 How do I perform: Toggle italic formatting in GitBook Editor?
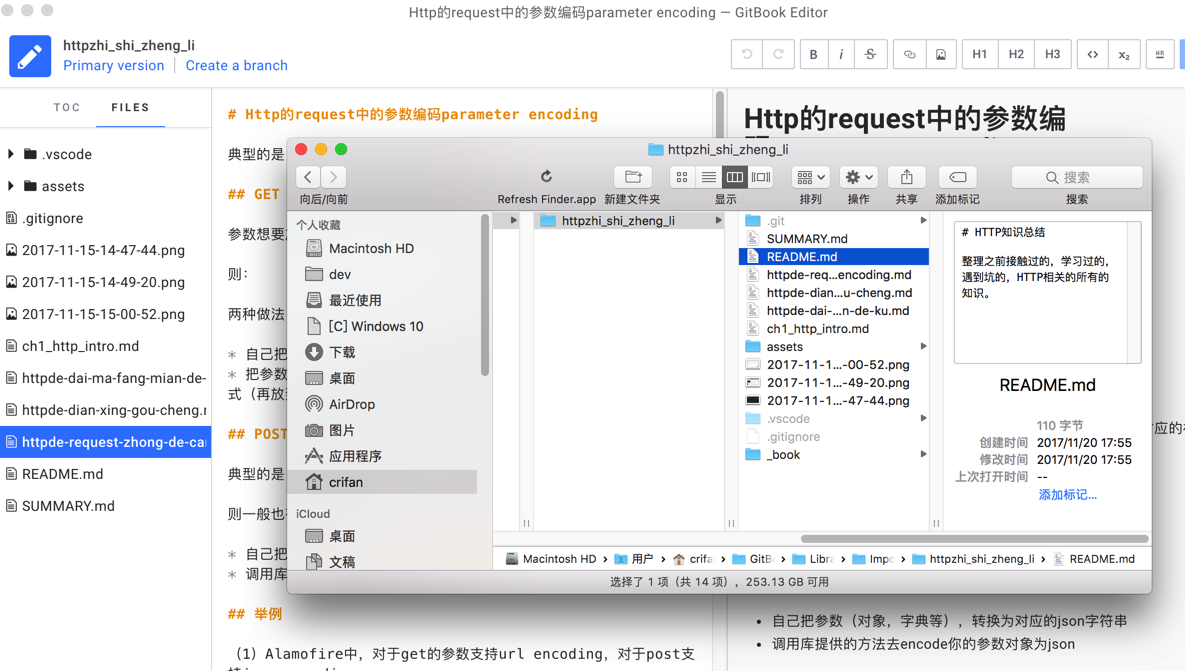[x=841, y=54]
